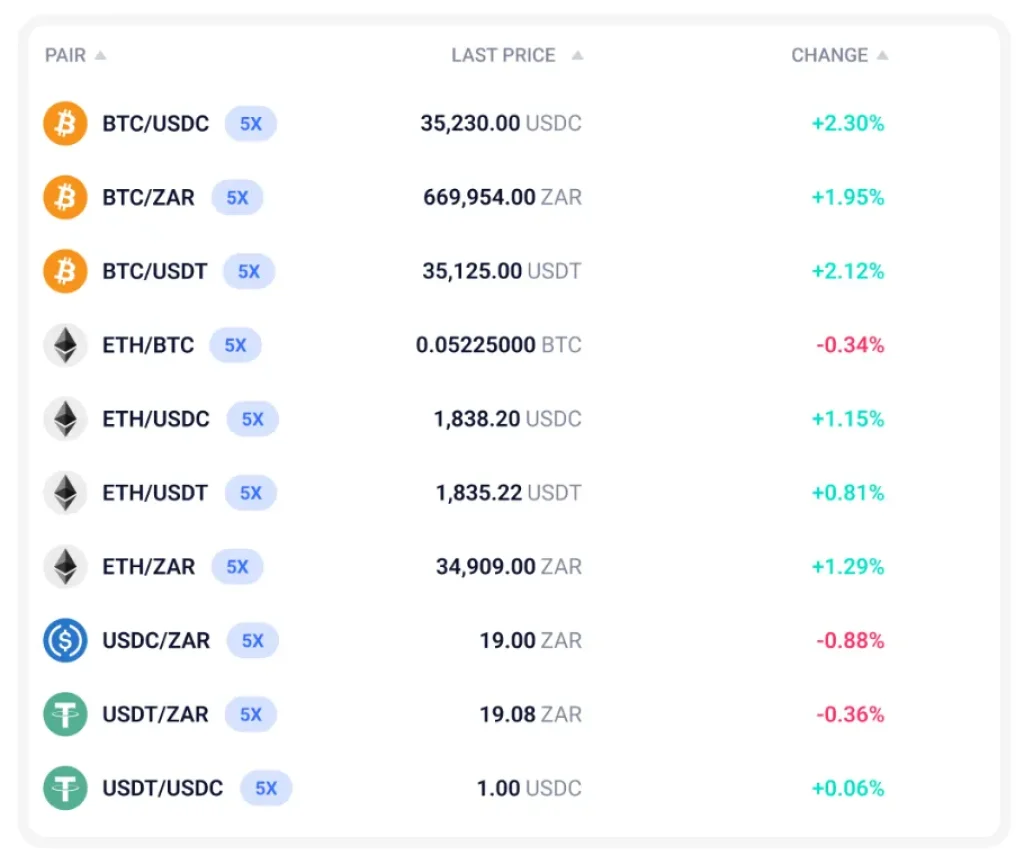Sort by PAIR using its arrow

tap(100, 56)
